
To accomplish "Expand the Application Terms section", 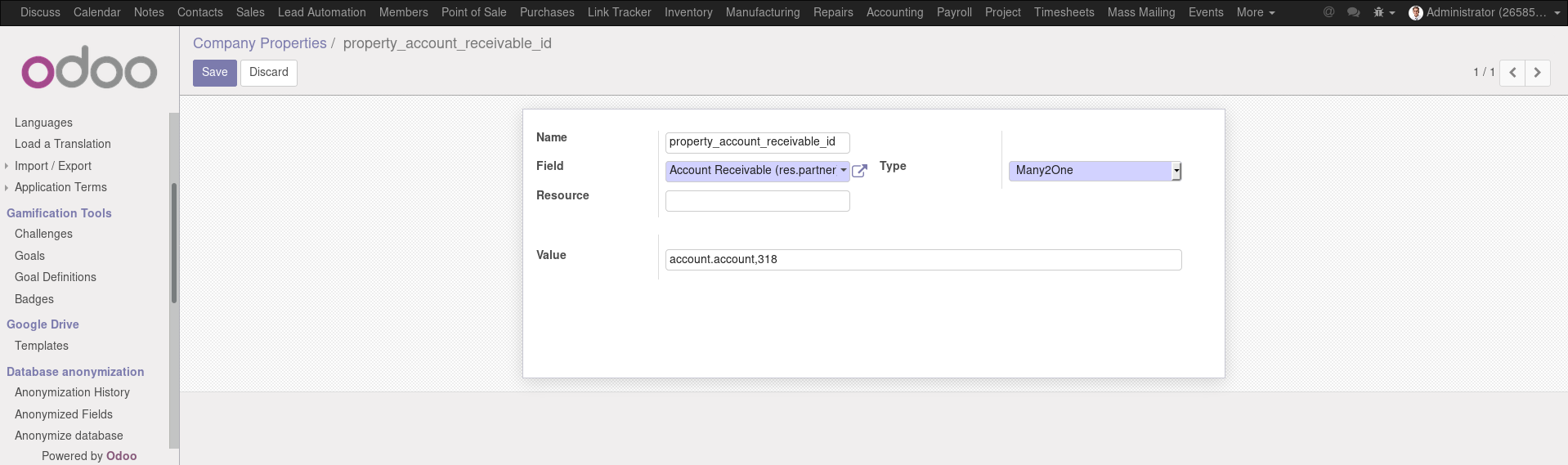I will click(60, 187).
